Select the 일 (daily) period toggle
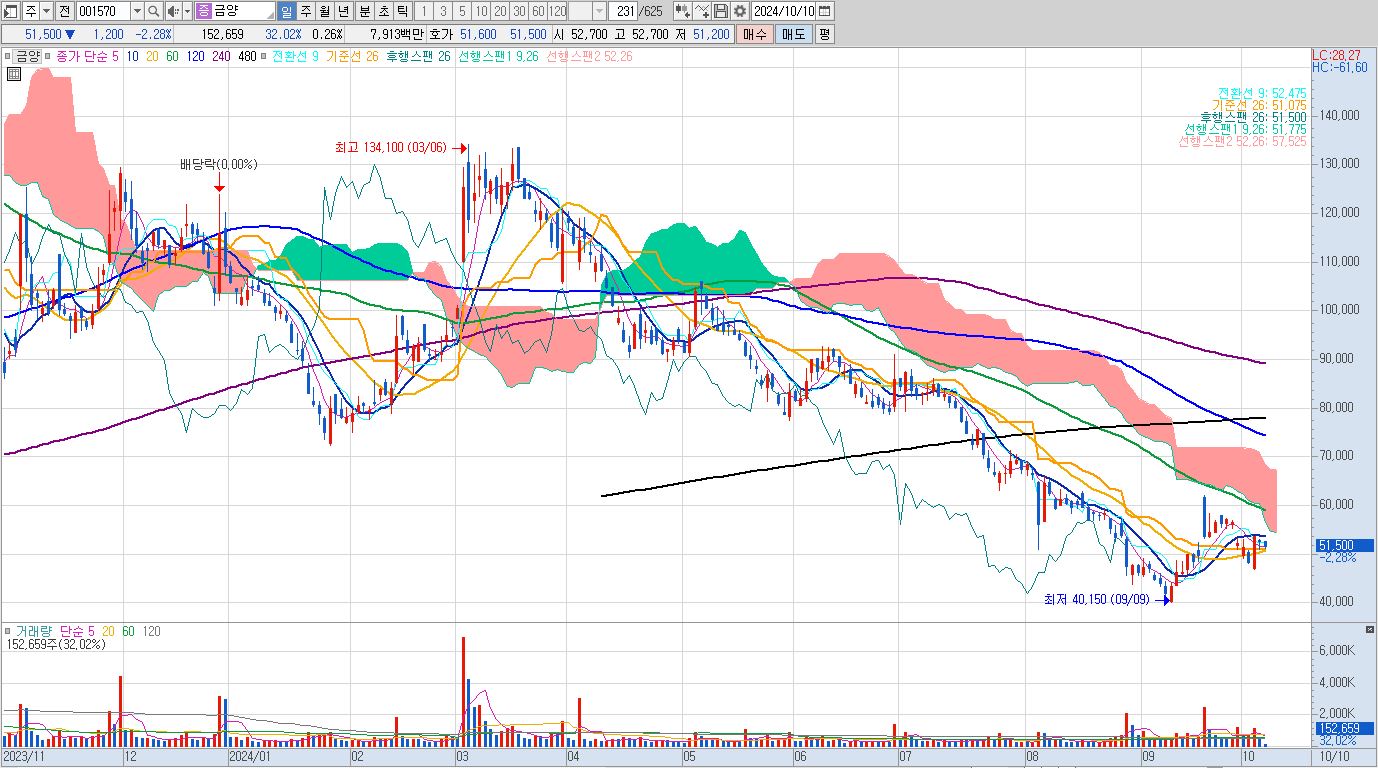Image resolution: width=1378 pixels, height=768 pixels. click(286, 11)
